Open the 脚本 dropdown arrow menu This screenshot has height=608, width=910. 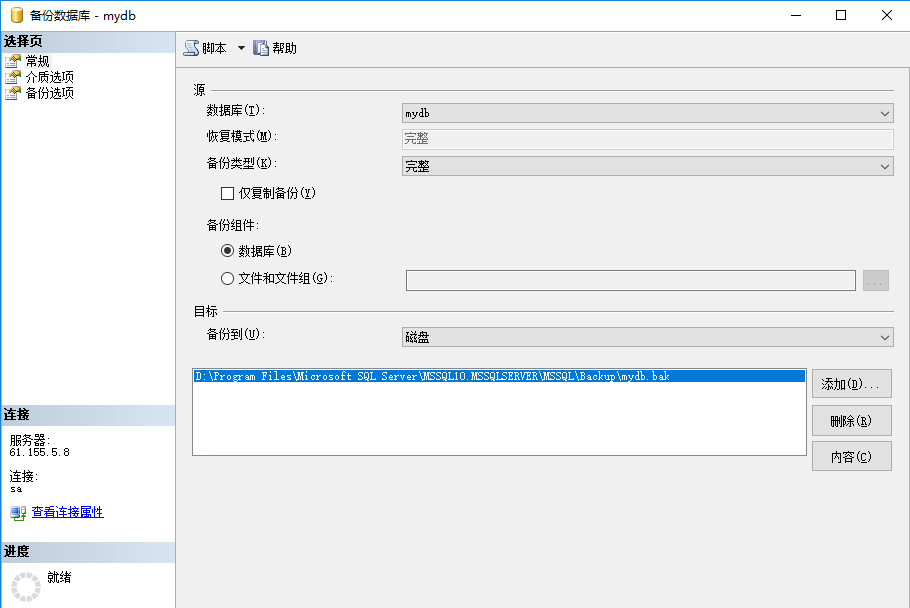241,48
